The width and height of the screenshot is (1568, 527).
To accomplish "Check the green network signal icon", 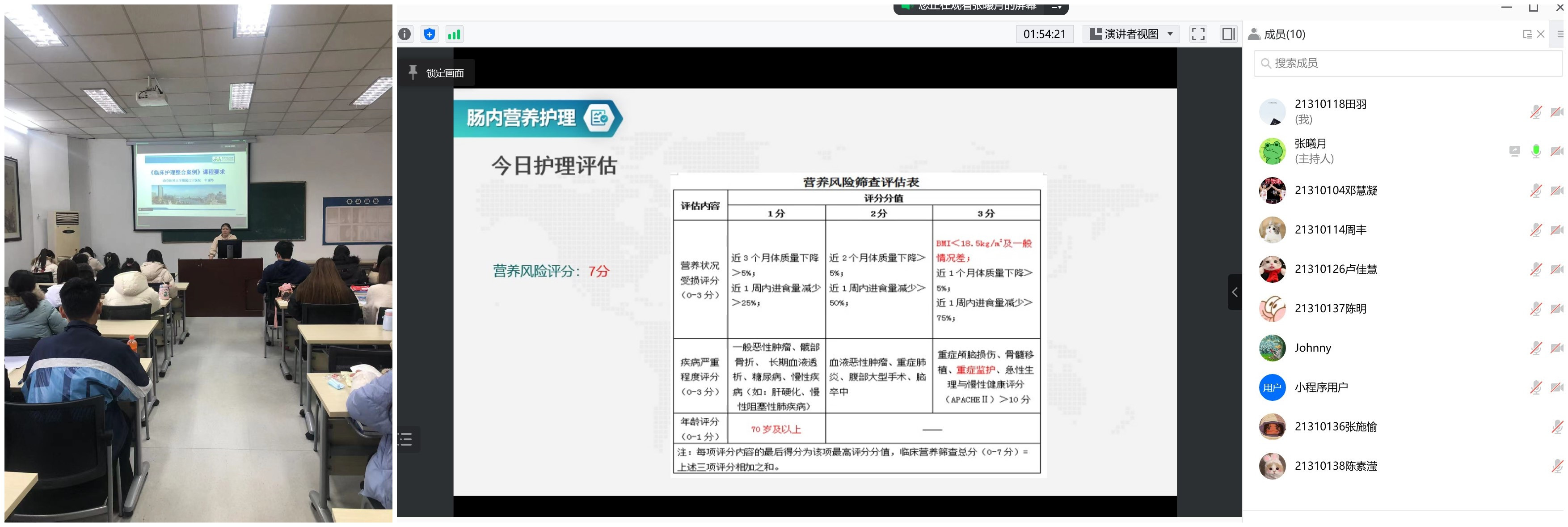I will (454, 35).
